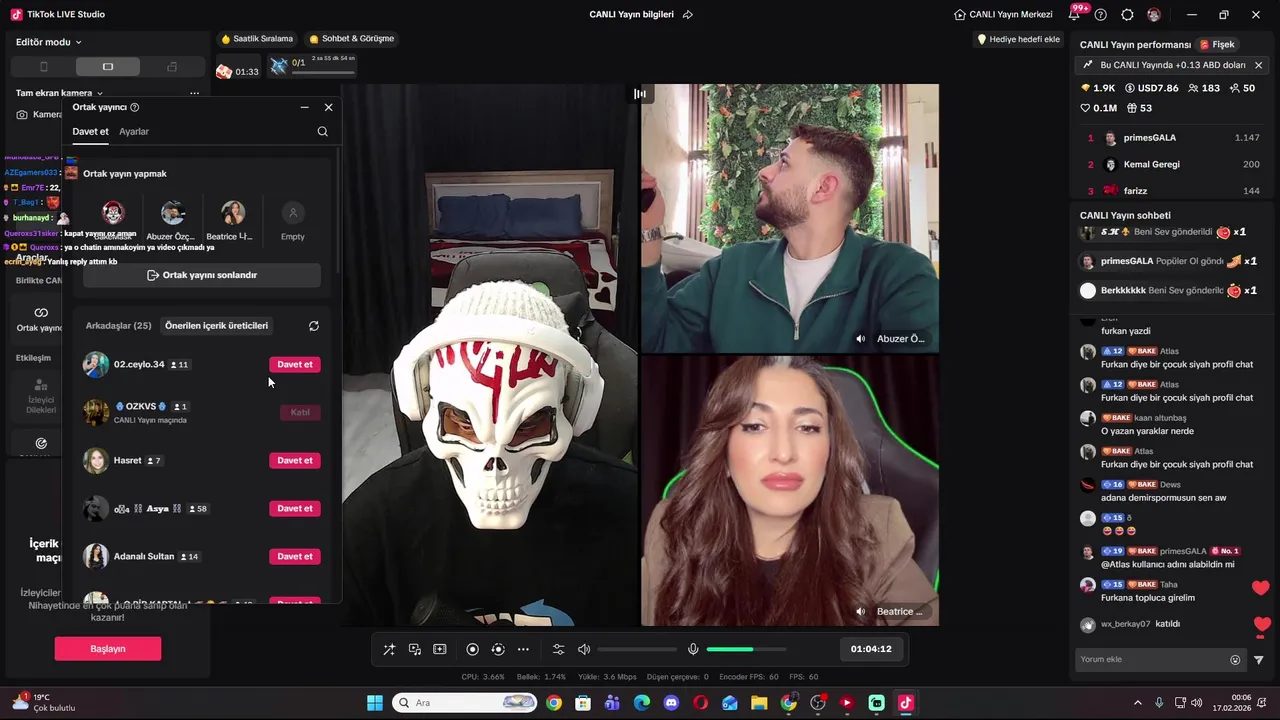This screenshot has height=720, width=1280.
Task: Invite Asya with Davet et button
Action: [295, 508]
